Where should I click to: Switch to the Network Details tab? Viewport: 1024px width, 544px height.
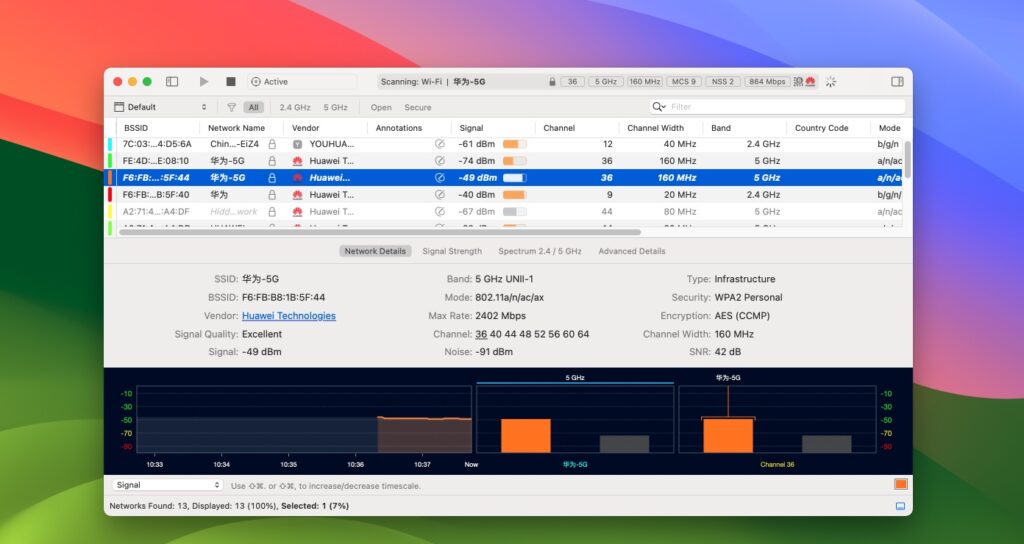(x=375, y=251)
